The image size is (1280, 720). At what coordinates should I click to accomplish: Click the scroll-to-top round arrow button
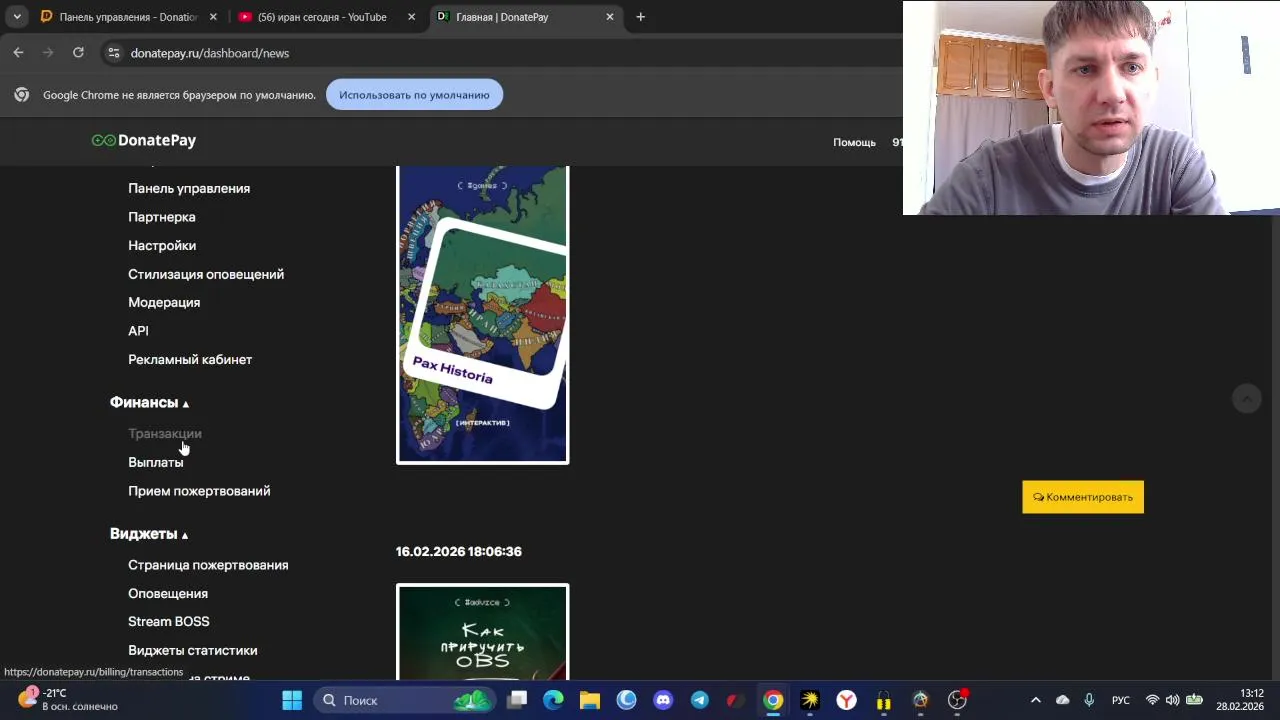click(x=1246, y=399)
